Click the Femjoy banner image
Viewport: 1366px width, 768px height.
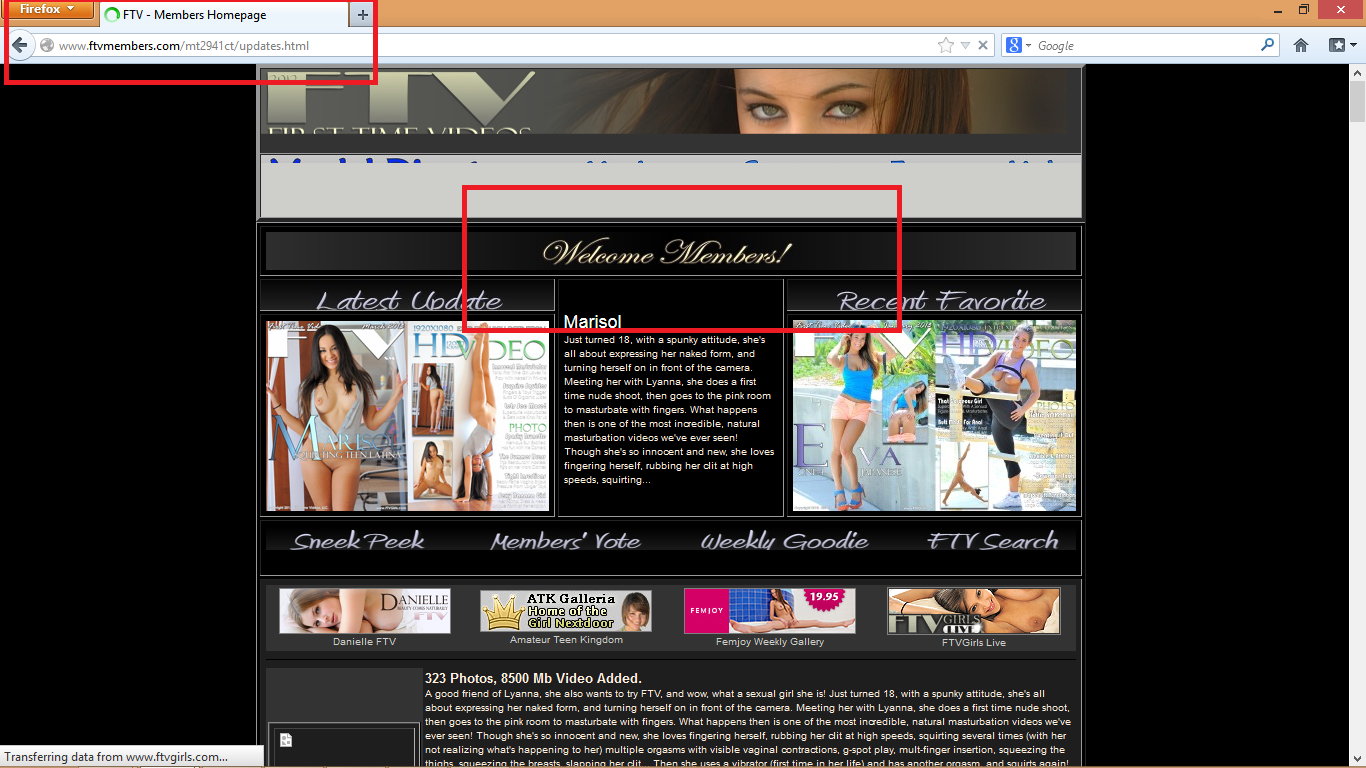[x=770, y=611]
